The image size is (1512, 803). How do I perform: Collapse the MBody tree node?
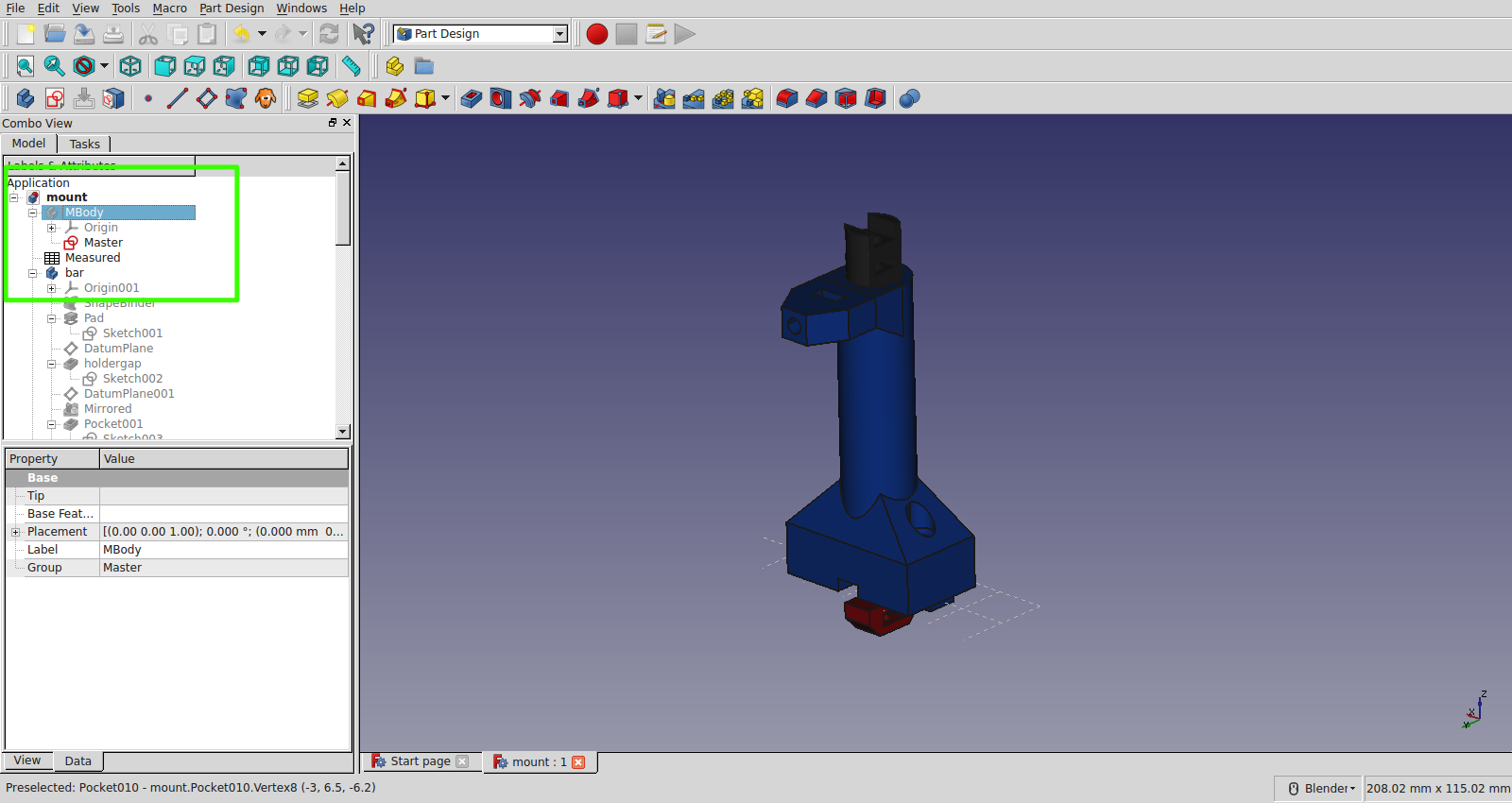pyautogui.click(x=33, y=213)
